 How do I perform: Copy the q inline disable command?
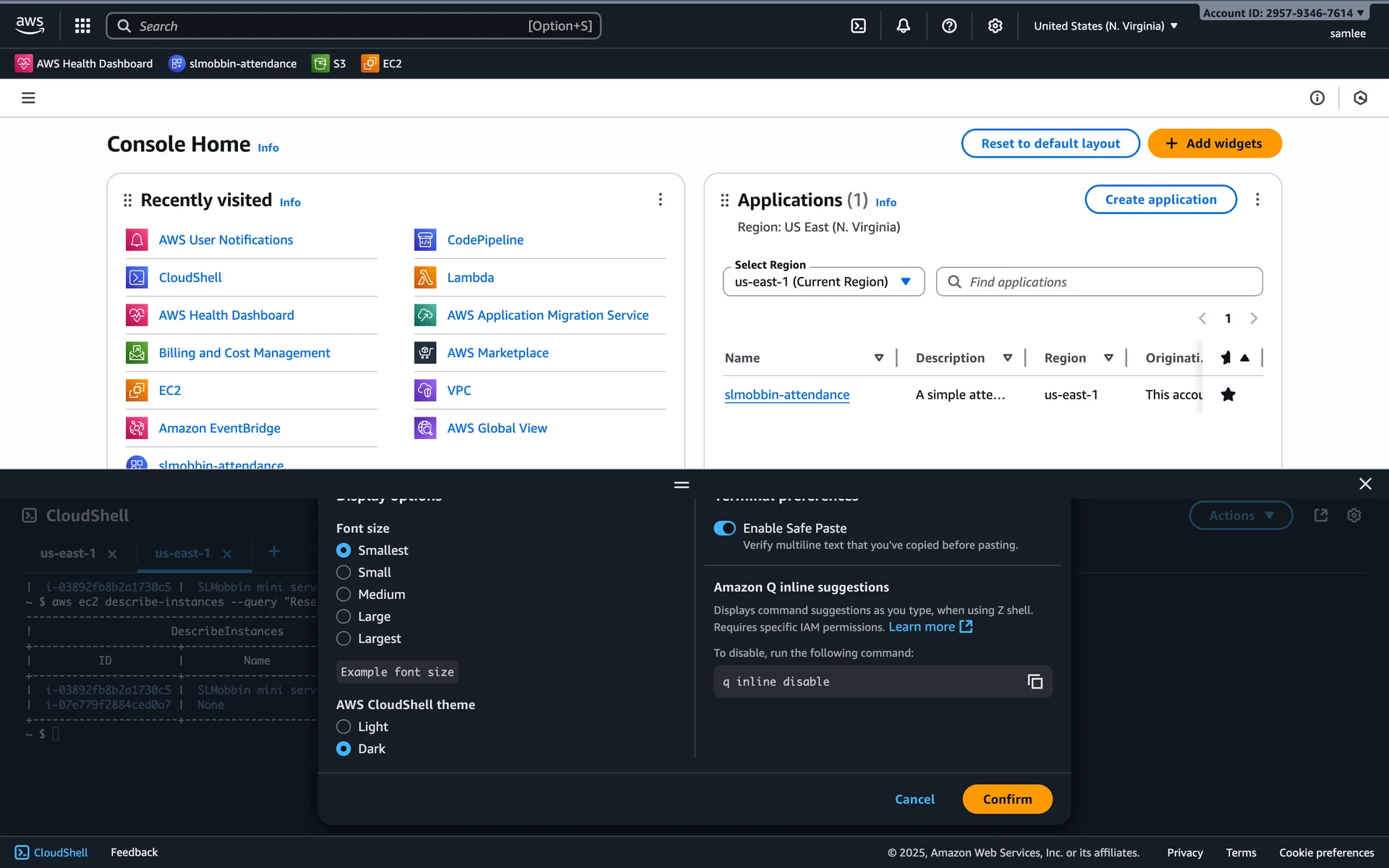point(1035,681)
